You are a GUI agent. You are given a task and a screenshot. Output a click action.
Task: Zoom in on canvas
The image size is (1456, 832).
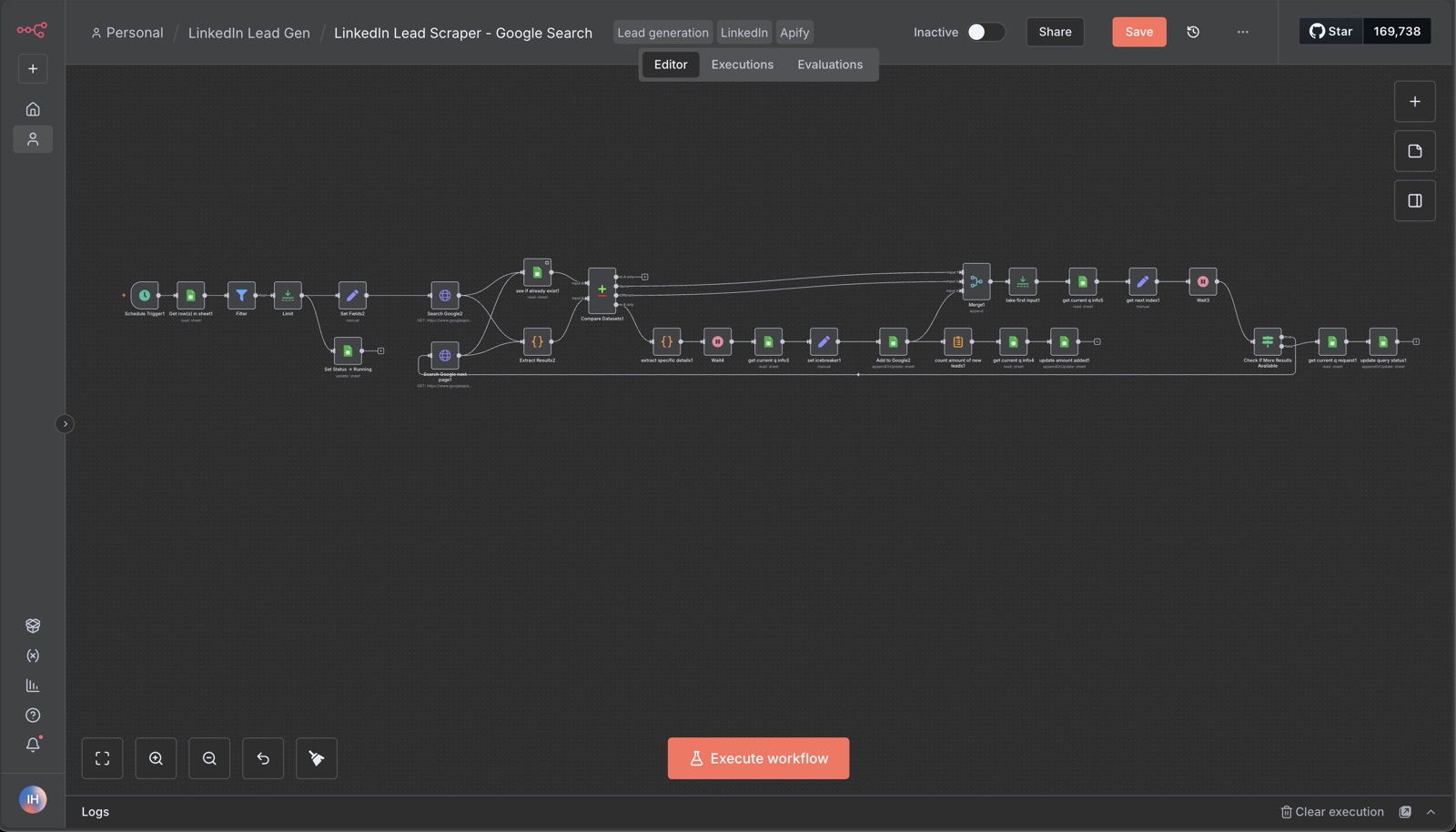pos(156,758)
